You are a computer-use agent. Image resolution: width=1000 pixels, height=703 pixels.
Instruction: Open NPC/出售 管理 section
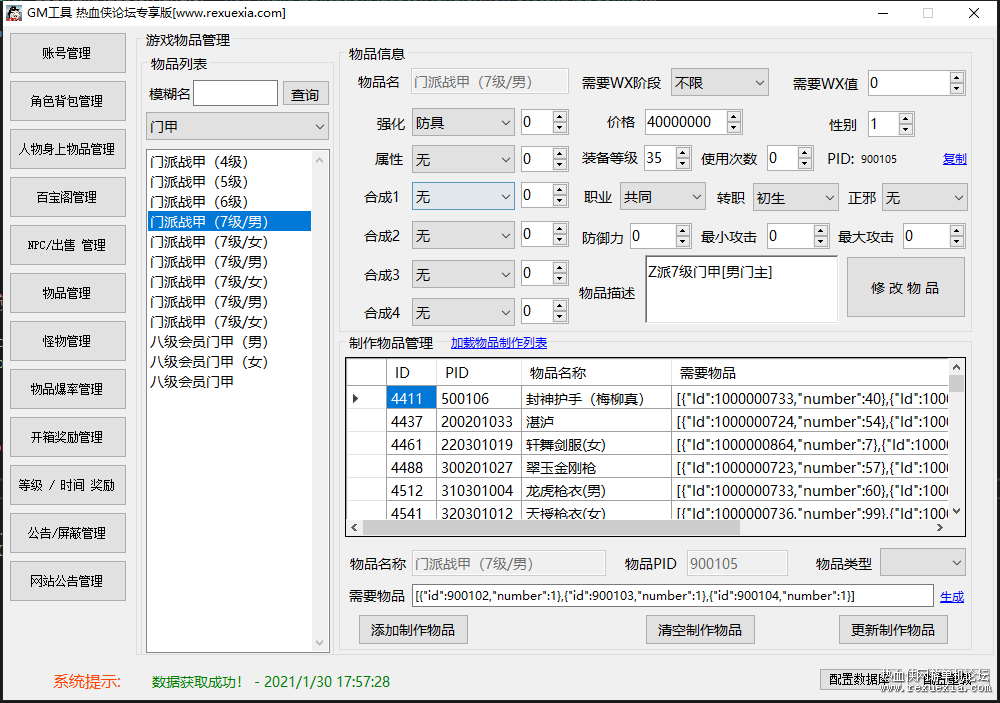[x=68, y=245]
